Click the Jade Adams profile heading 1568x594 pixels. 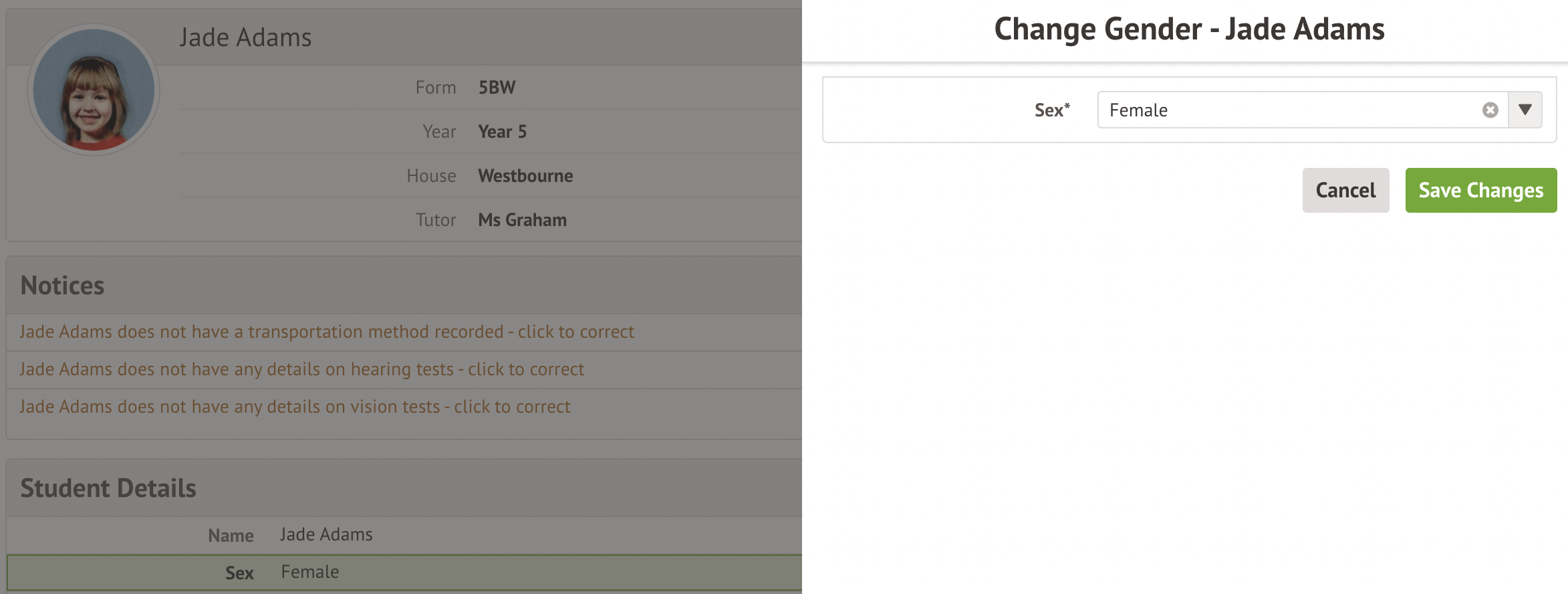pyautogui.click(x=245, y=38)
